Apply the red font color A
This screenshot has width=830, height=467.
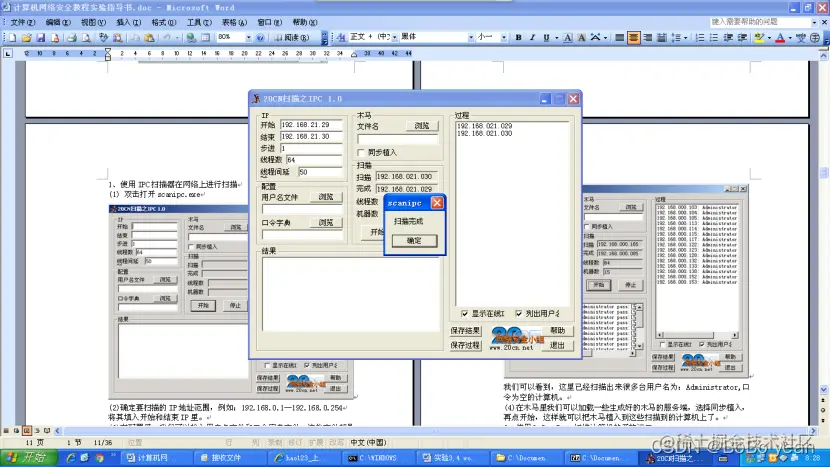click(x=780, y=37)
